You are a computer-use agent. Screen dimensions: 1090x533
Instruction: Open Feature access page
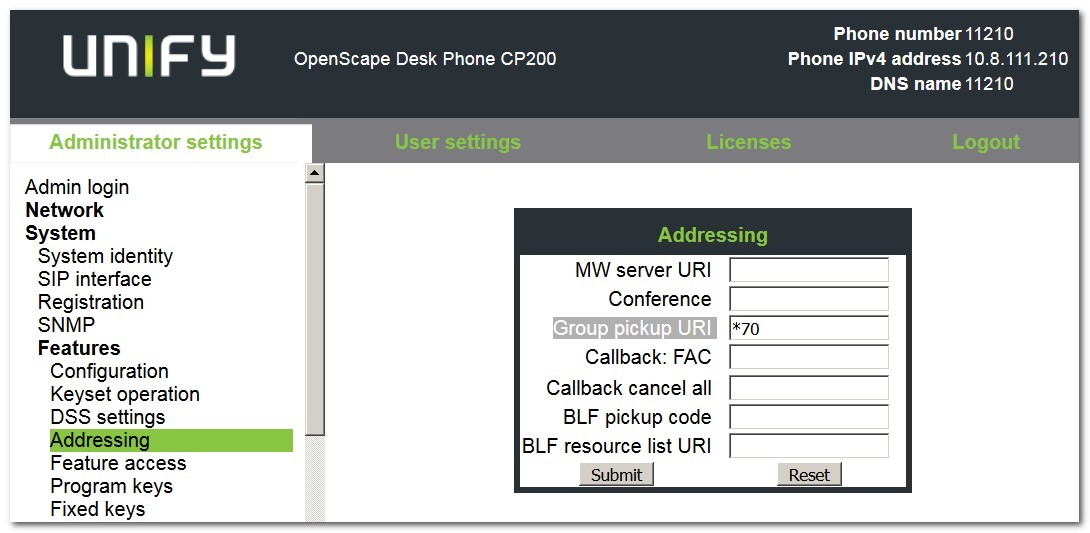(118, 463)
